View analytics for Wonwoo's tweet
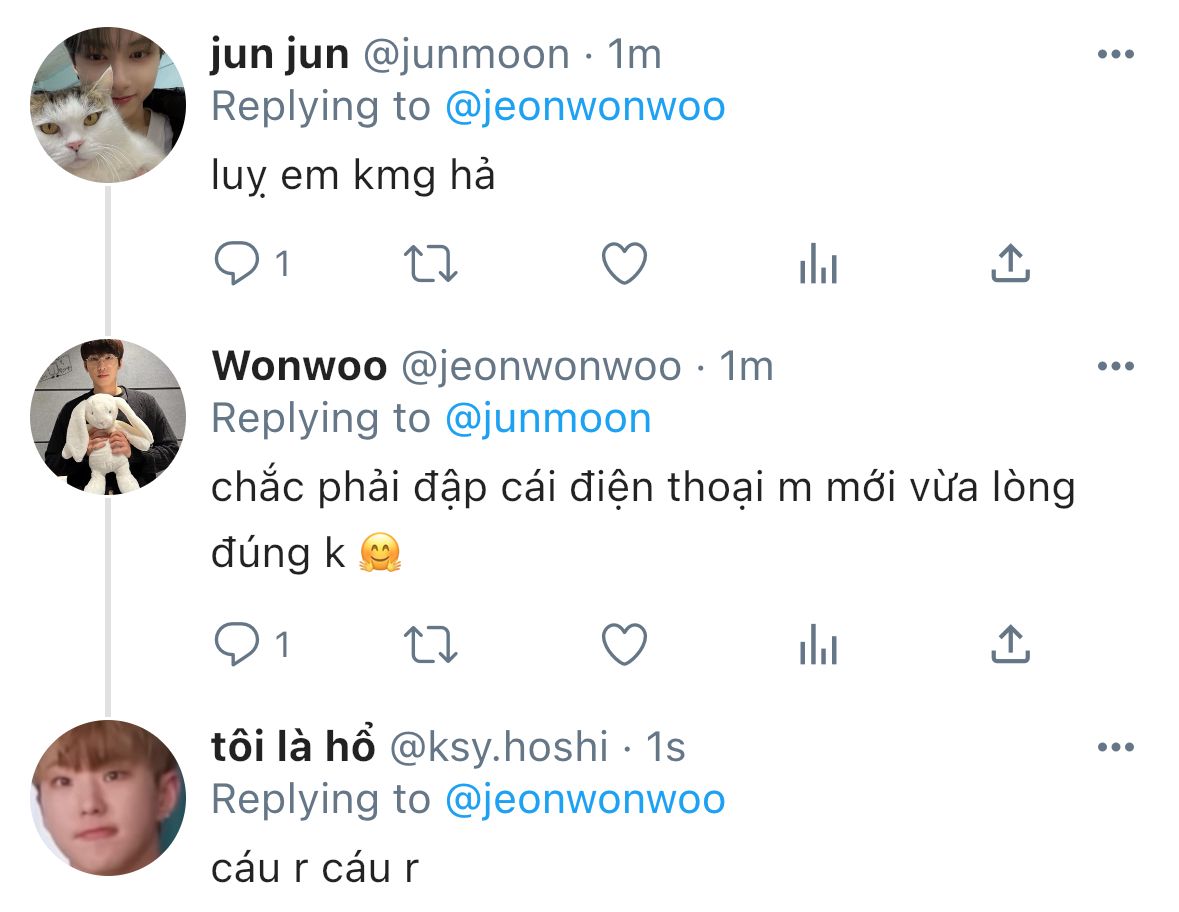Screen dimensions: 1179x912 [x=818, y=644]
